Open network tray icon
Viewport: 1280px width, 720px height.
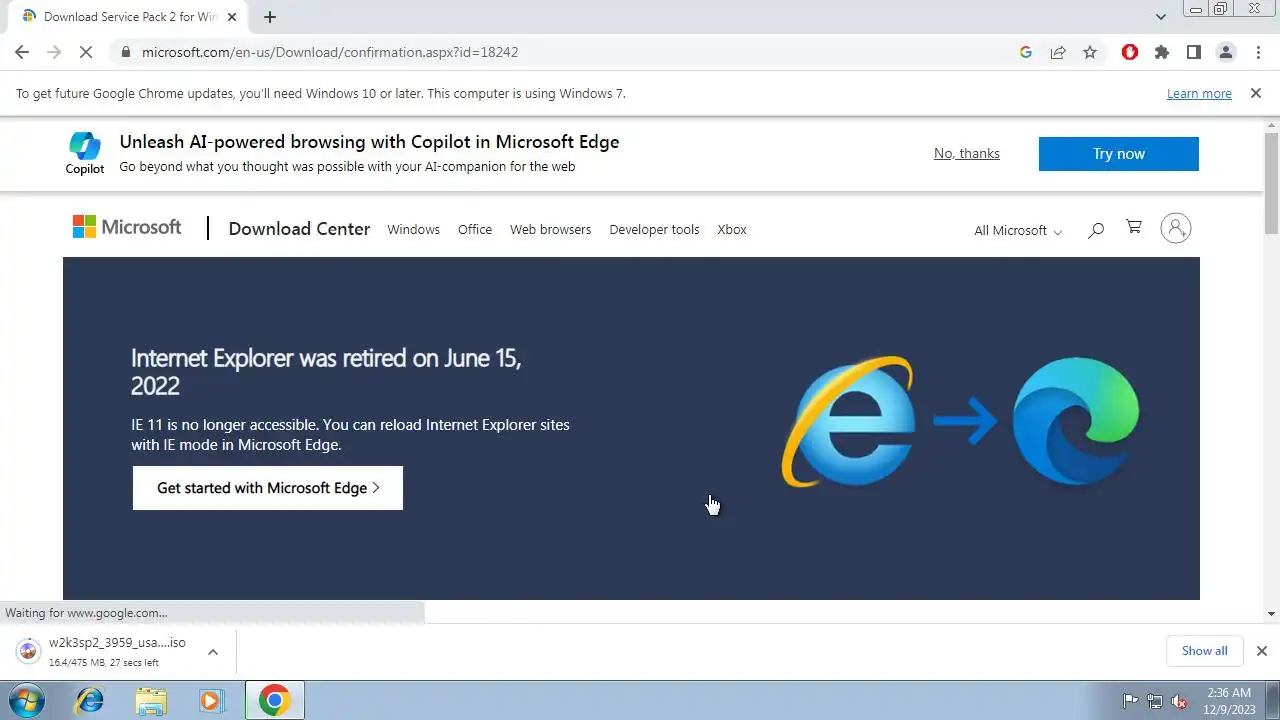[1155, 701]
